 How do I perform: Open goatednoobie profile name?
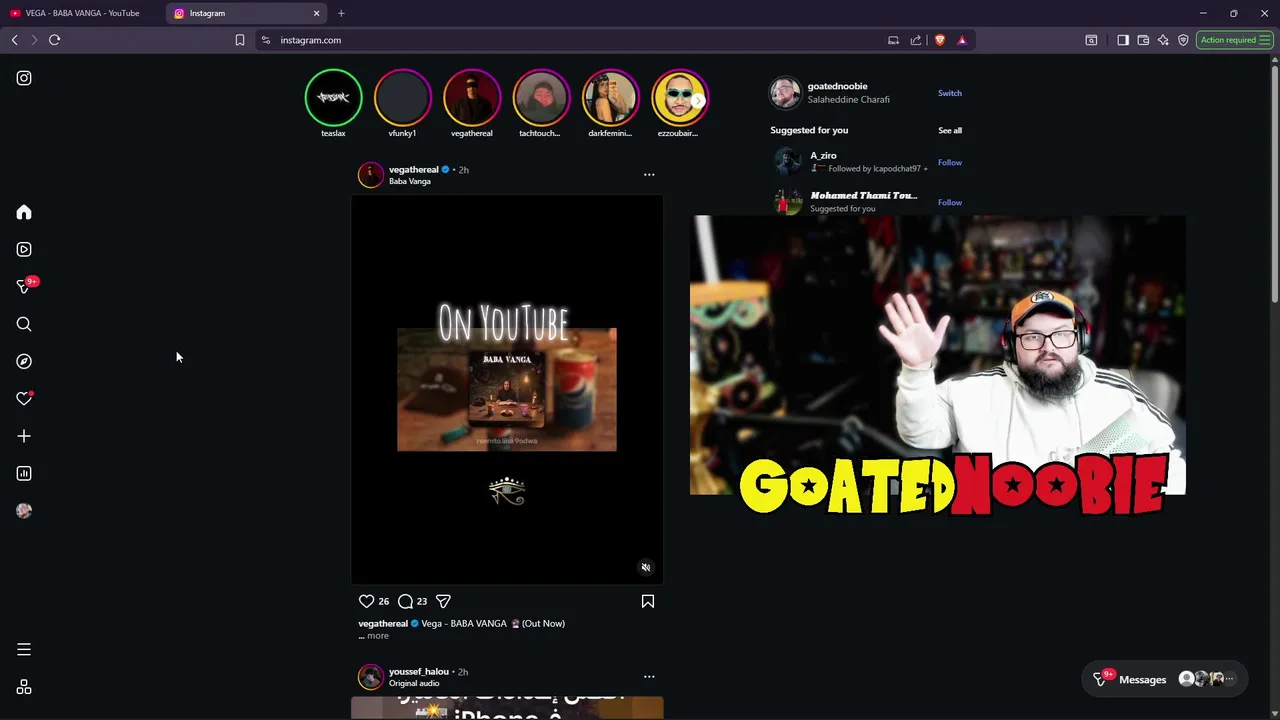838,86
